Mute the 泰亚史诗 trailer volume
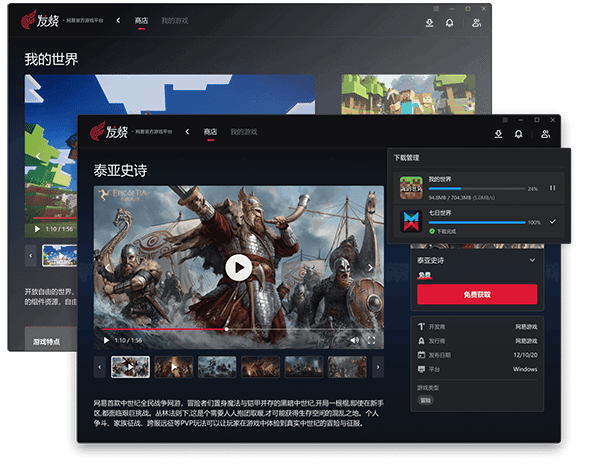This screenshot has width=600, height=466. pos(354,340)
